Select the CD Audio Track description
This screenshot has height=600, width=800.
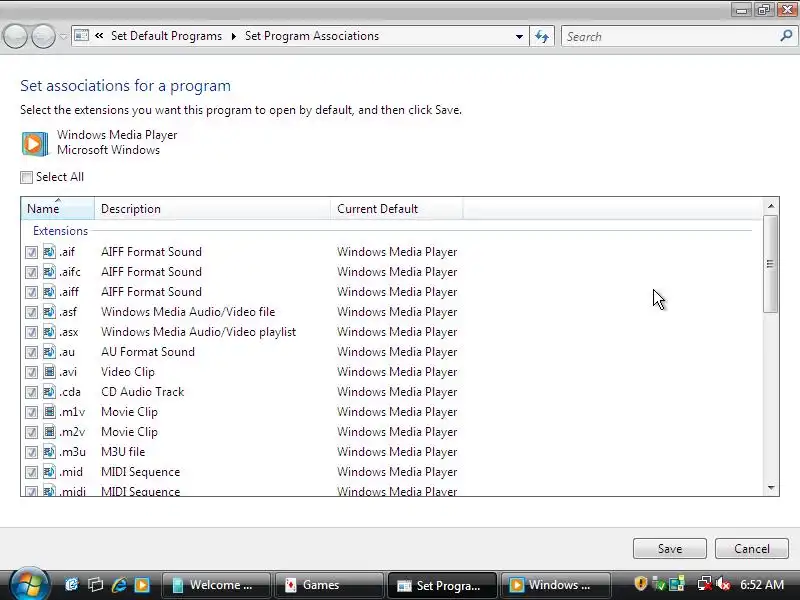click(142, 391)
